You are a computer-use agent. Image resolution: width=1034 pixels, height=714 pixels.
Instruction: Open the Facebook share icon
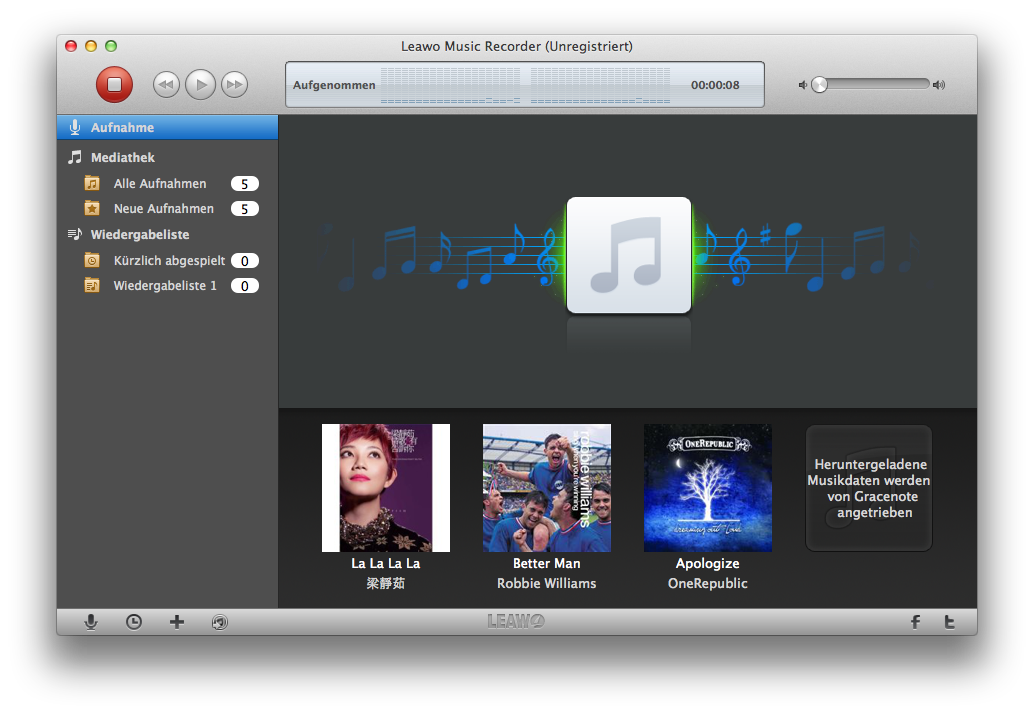[x=915, y=622]
